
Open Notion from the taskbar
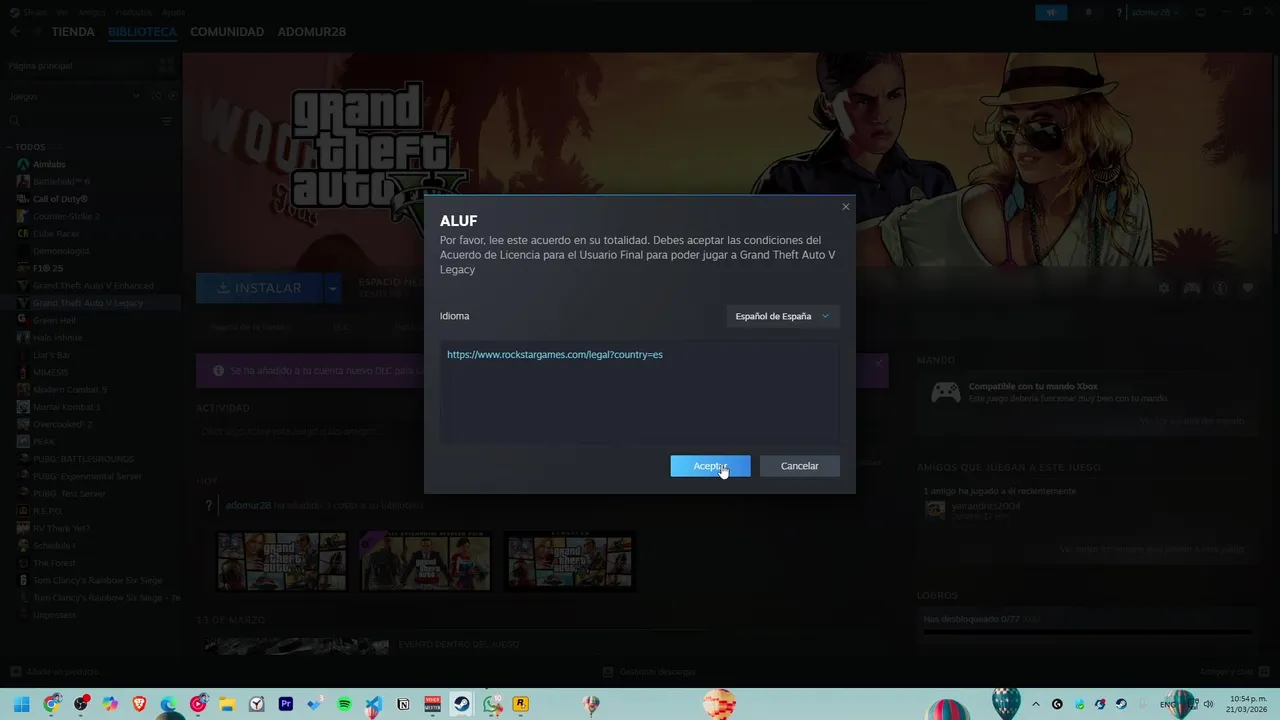[403, 704]
